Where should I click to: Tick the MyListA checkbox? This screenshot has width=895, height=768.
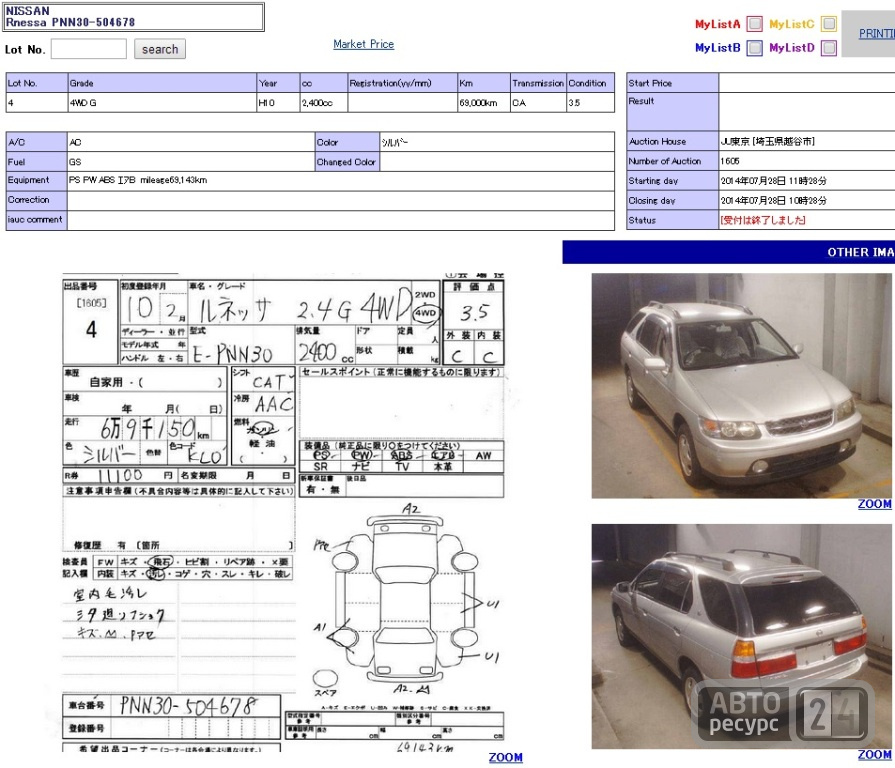(x=755, y=24)
